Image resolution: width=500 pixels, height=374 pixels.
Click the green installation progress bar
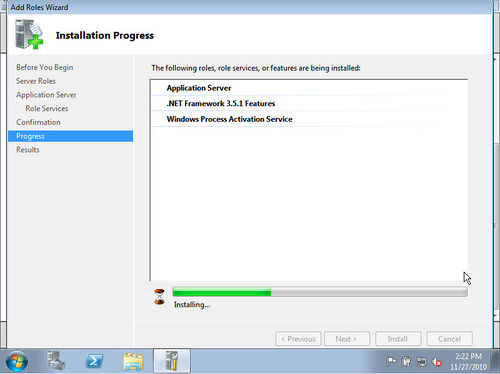point(320,292)
